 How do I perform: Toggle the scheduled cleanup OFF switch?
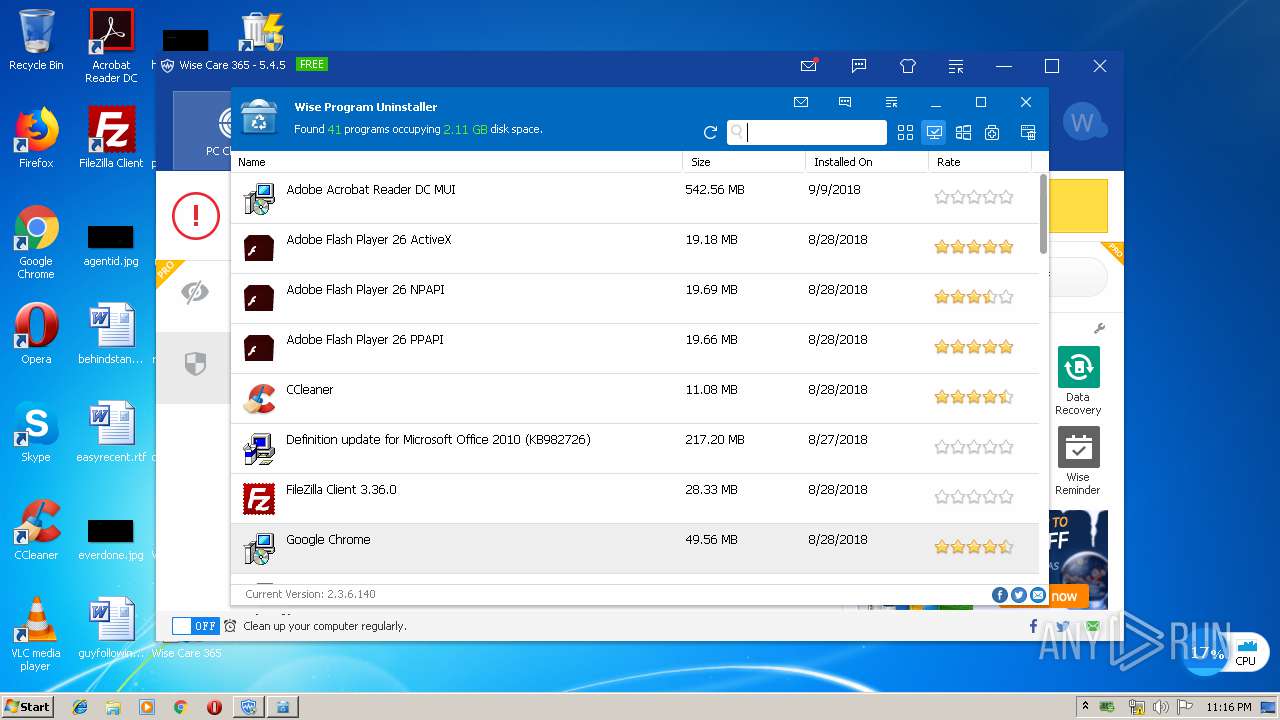tap(195, 626)
